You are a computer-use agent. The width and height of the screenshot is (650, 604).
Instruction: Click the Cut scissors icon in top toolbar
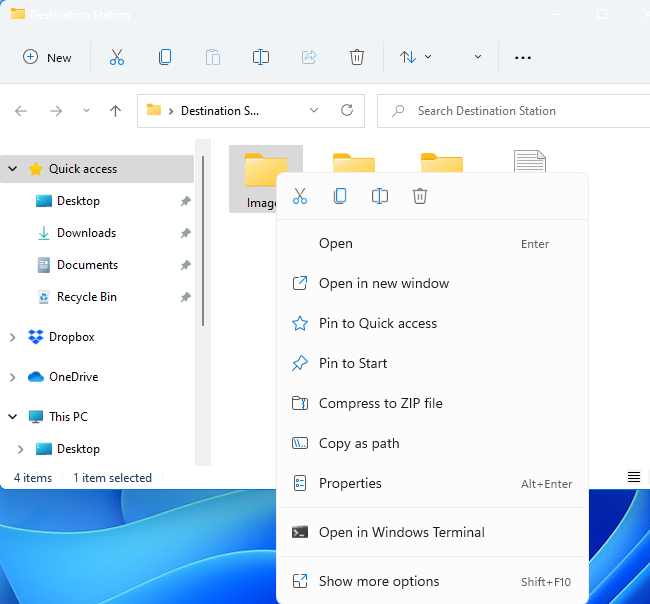(x=117, y=58)
